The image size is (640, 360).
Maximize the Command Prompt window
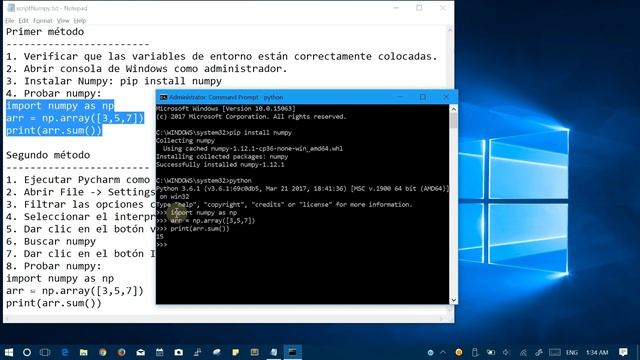click(x=422, y=97)
